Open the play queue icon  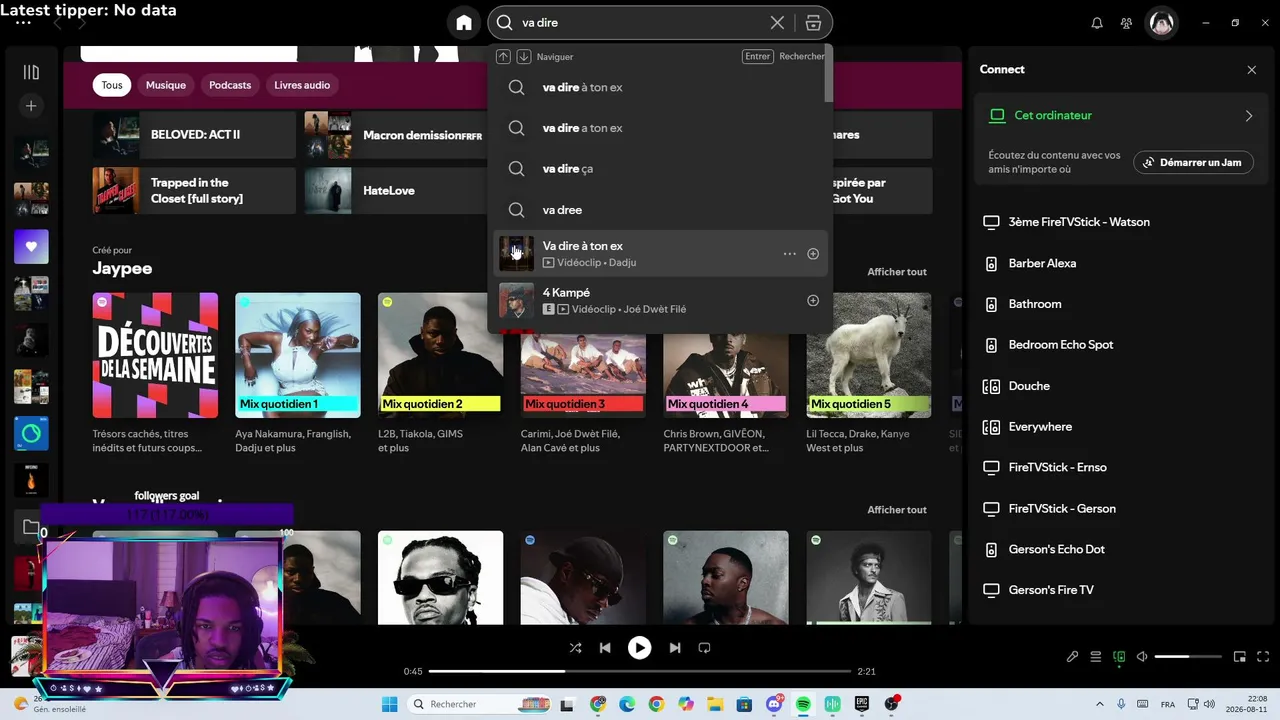pos(1096,657)
